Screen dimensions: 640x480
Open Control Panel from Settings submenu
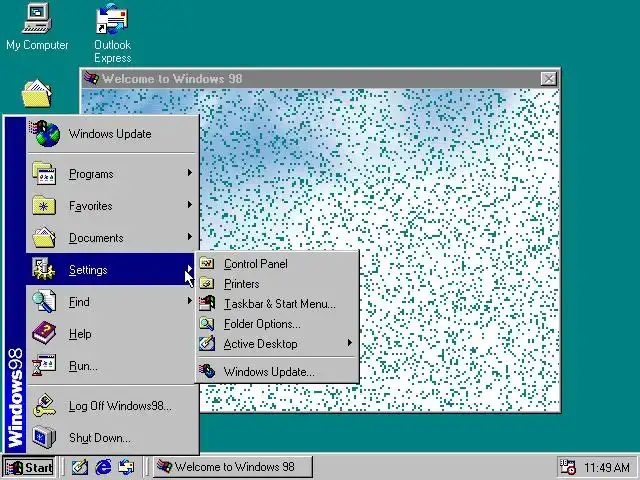coord(277,264)
